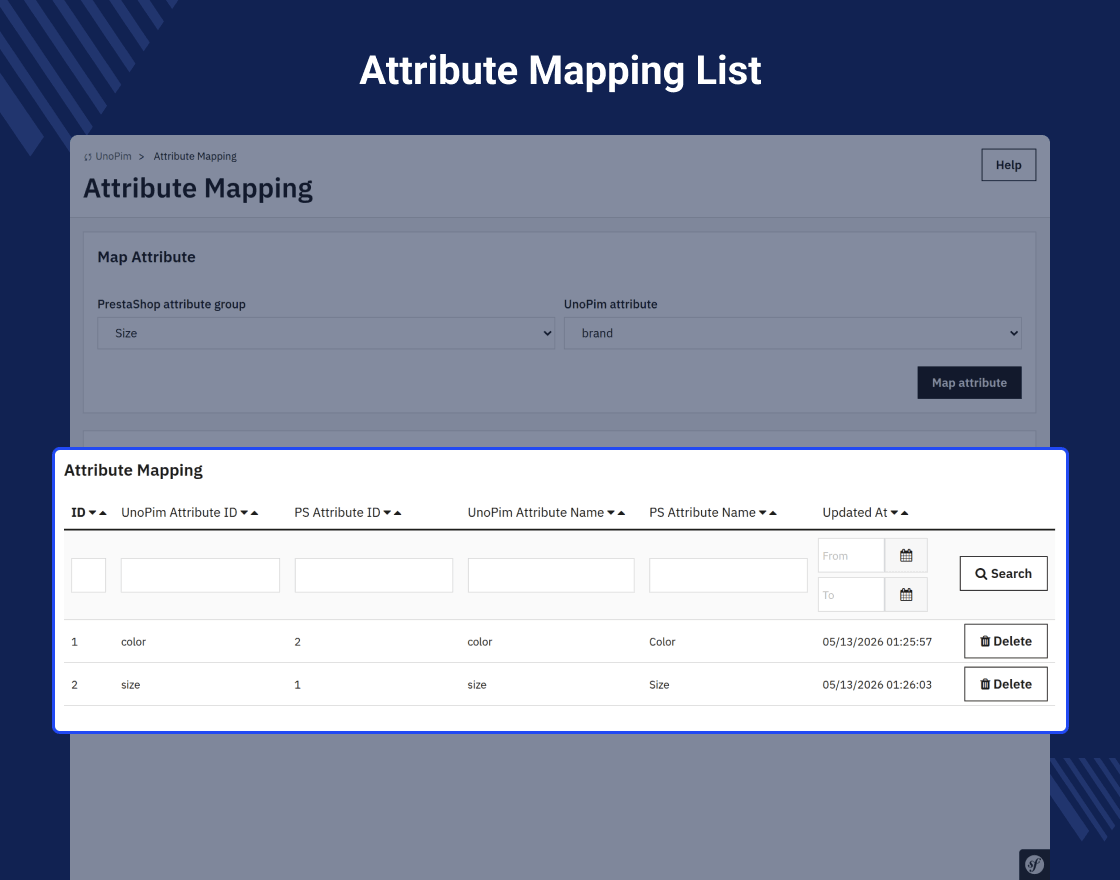Click the To date input
This screenshot has width=1120, height=880.
851,595
